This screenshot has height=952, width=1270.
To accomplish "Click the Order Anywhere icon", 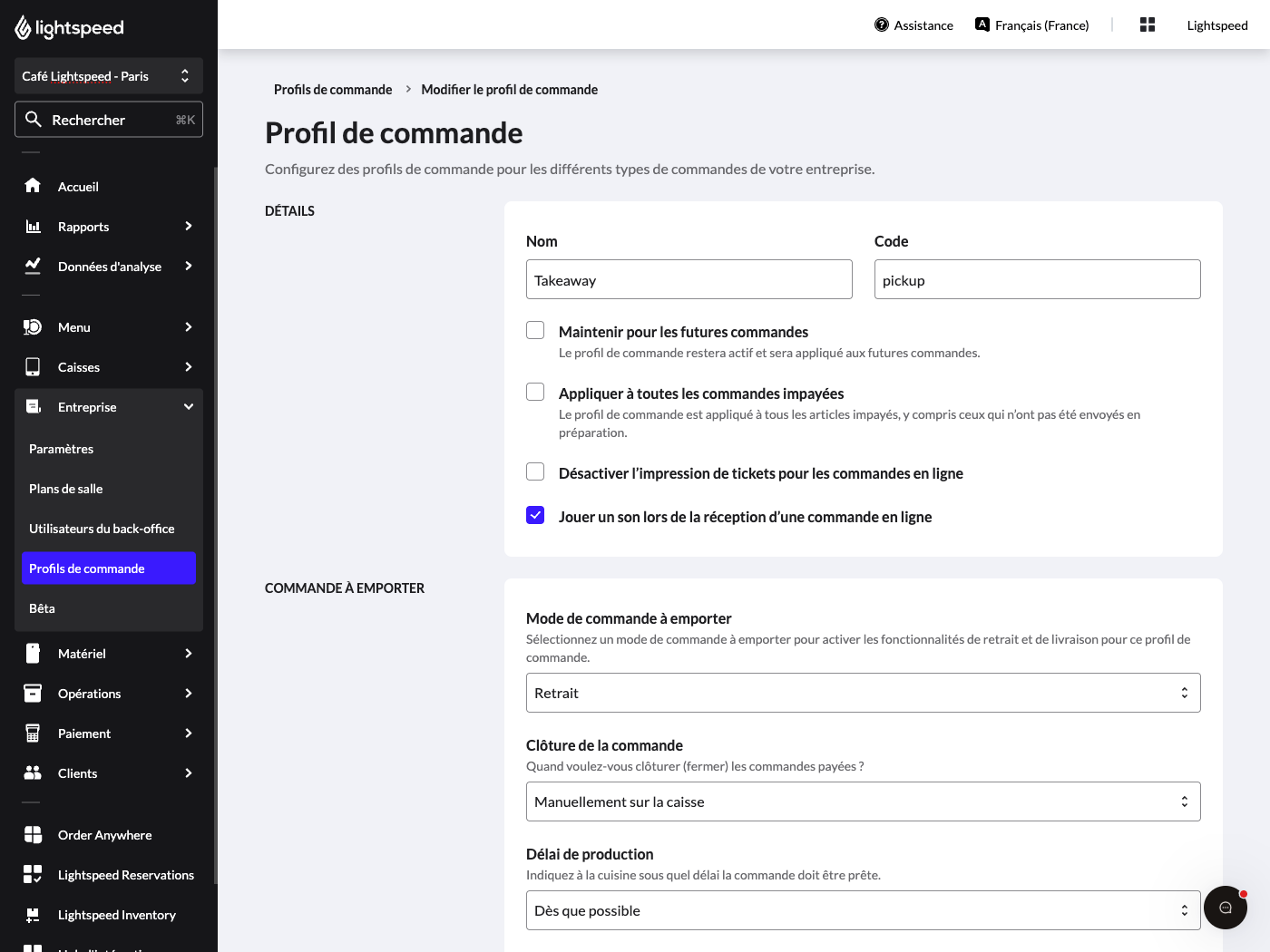I will click(33, 834).
